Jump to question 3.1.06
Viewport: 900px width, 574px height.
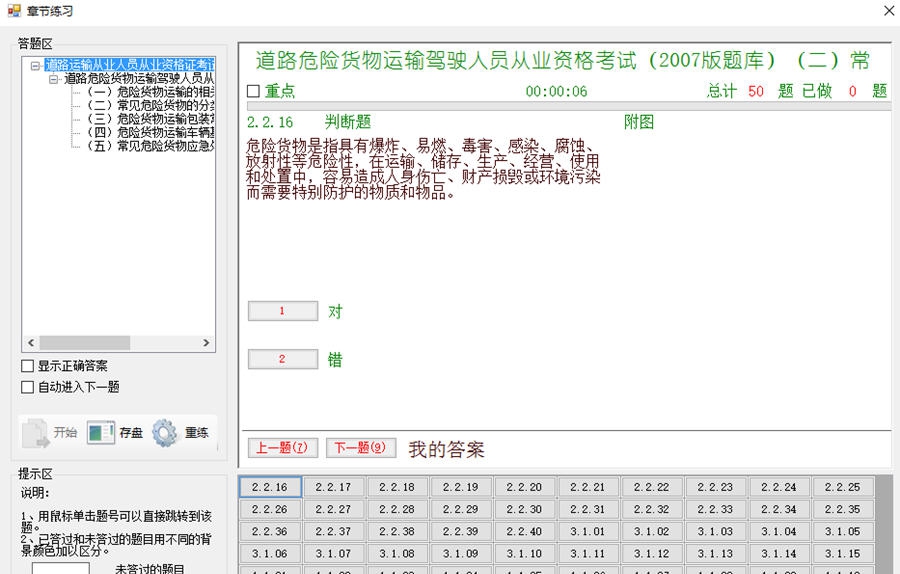pyautogui.click(x=270, y=554)
